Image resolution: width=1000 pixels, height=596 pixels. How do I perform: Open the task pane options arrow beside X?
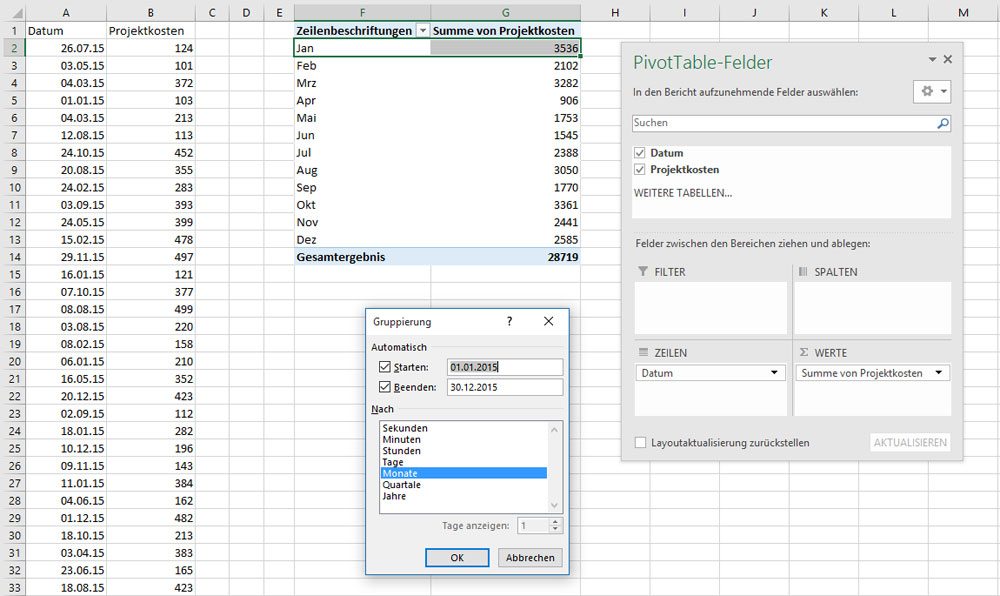tap(932, 60)
